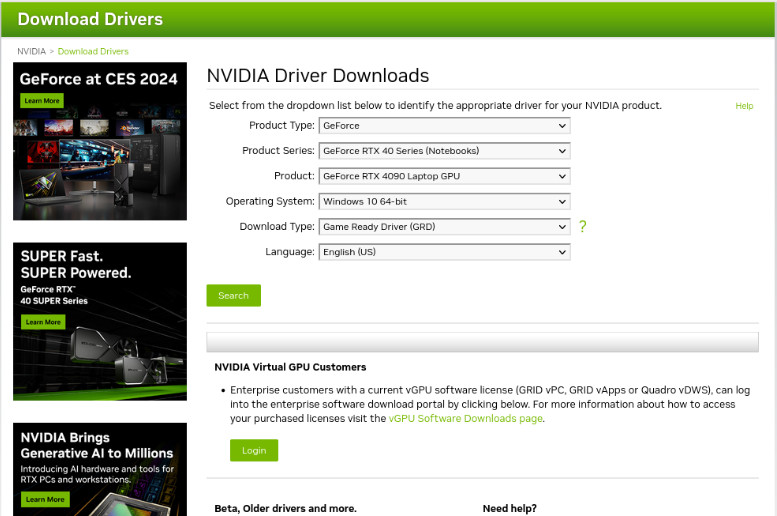Click the NVIDIA Driver Downloads heading
Screen dimensions: 777x516
tap(318, 75)
